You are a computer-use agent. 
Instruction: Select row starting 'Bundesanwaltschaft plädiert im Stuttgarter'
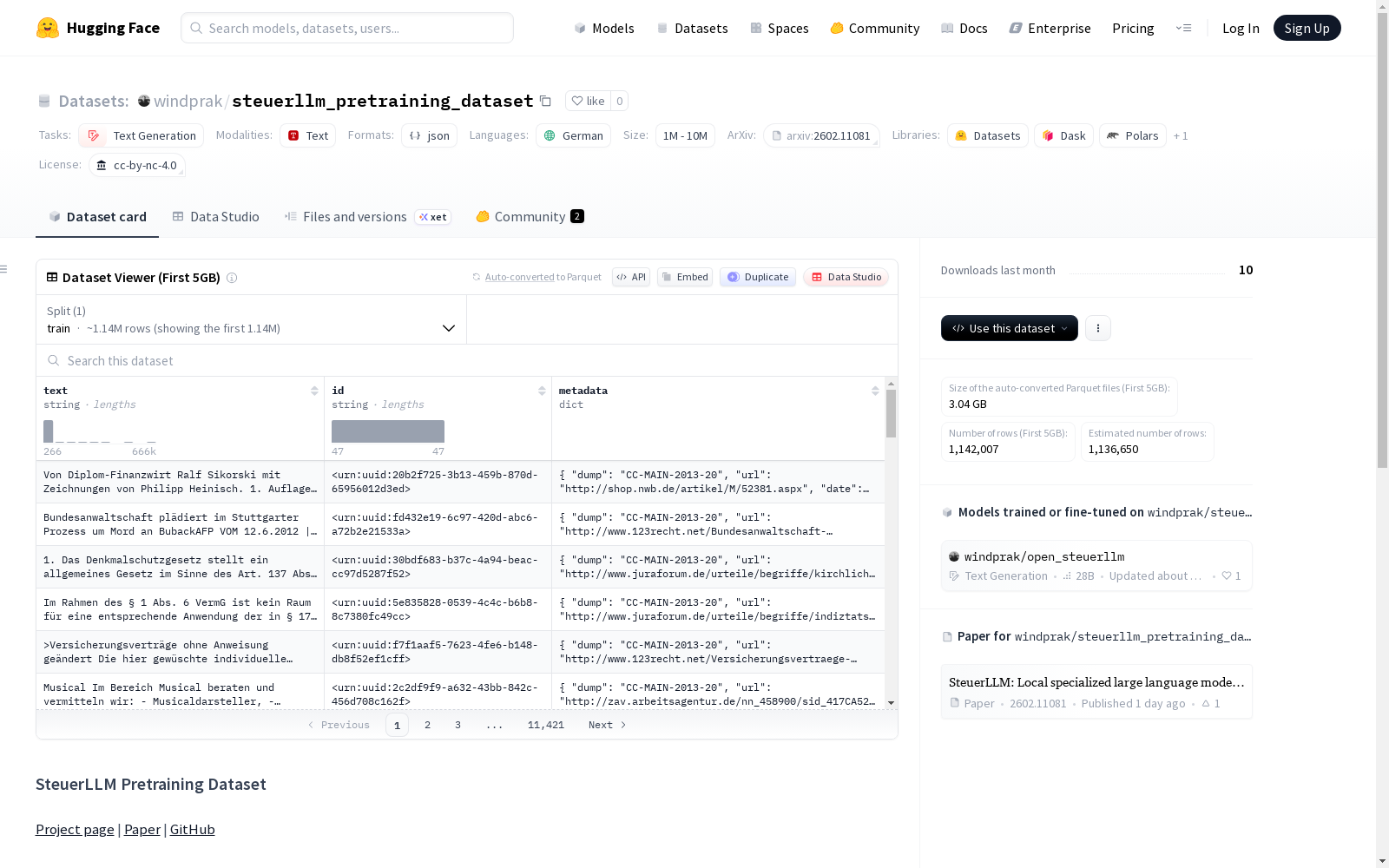(x=460, y=524)
